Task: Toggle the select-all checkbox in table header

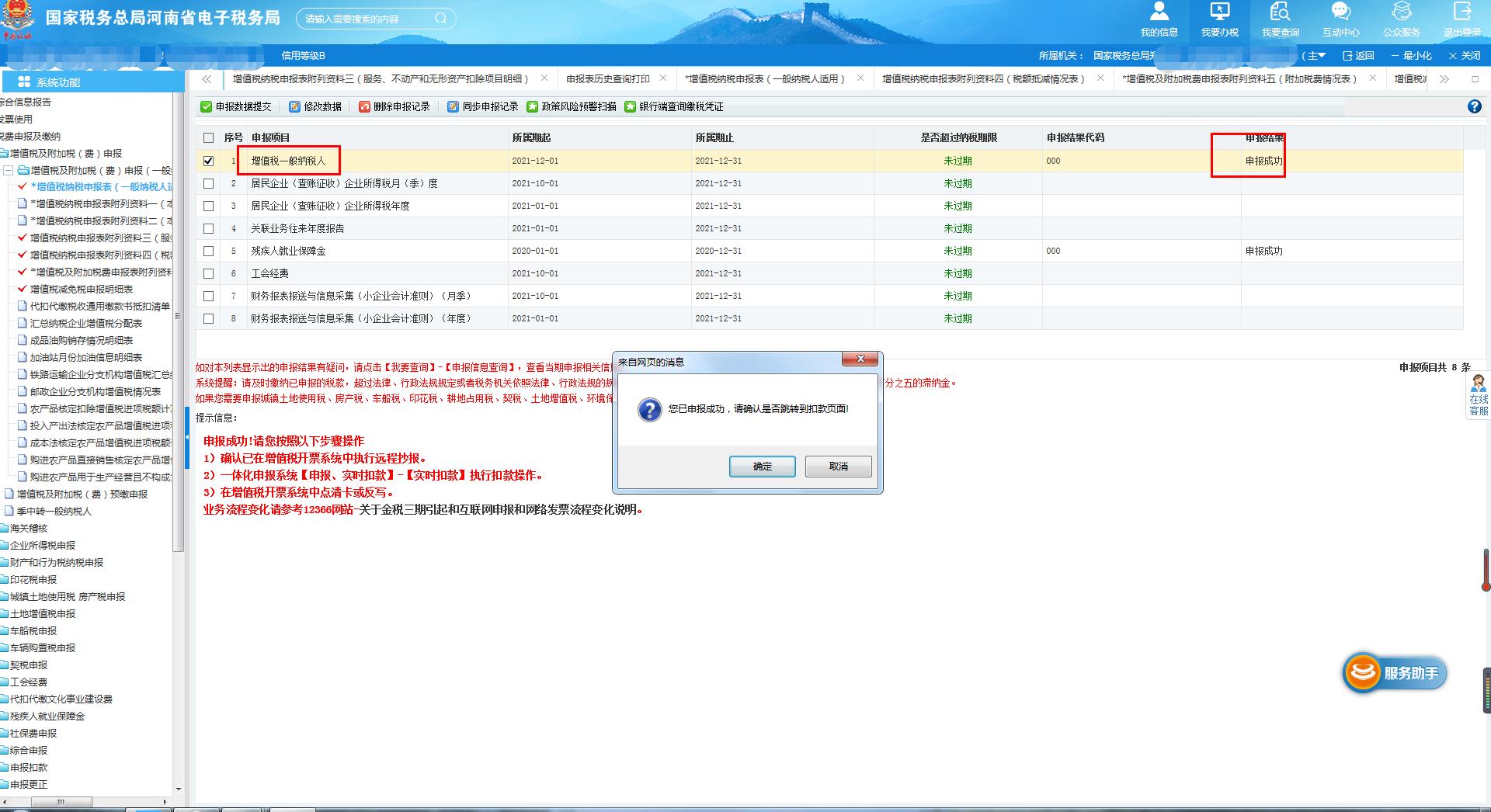Action: pyautogui.click(x=208, y=138)
